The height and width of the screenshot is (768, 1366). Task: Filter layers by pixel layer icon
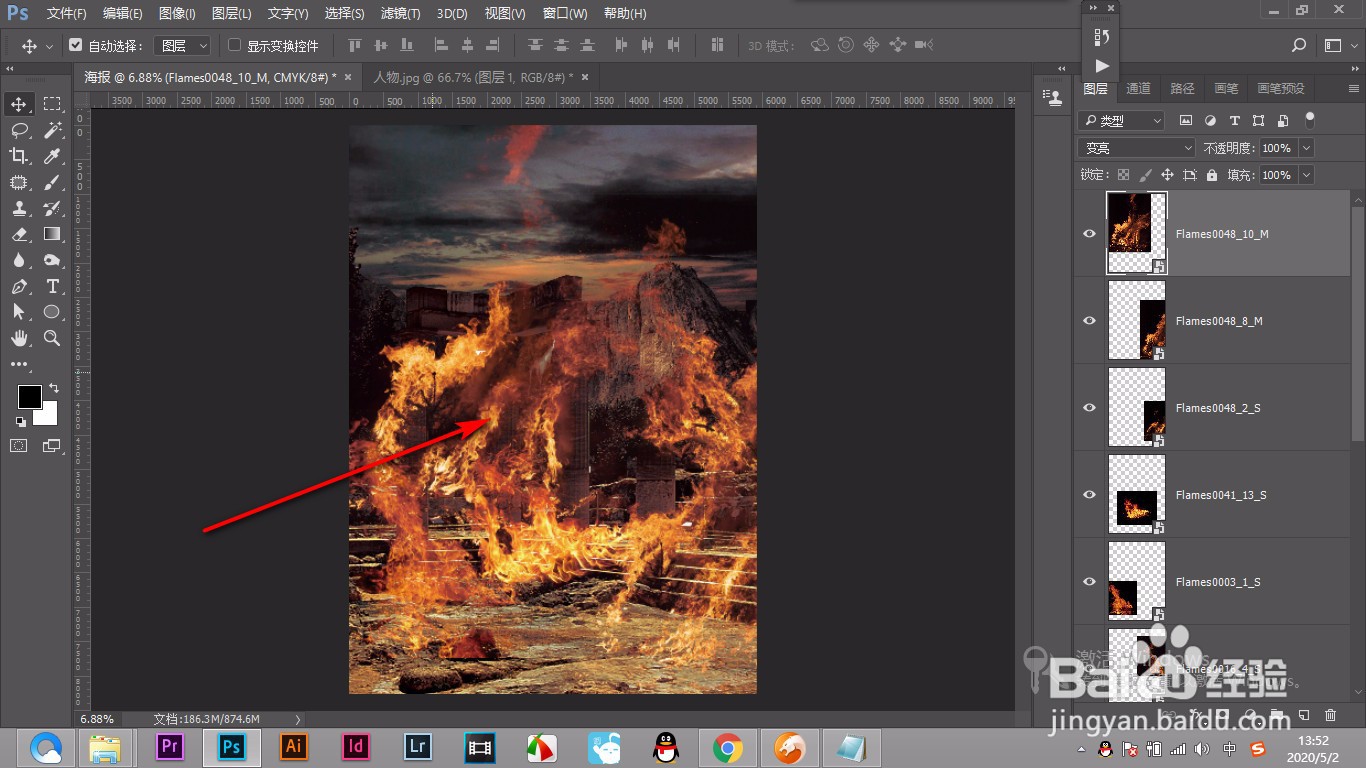click(1186, 120)
